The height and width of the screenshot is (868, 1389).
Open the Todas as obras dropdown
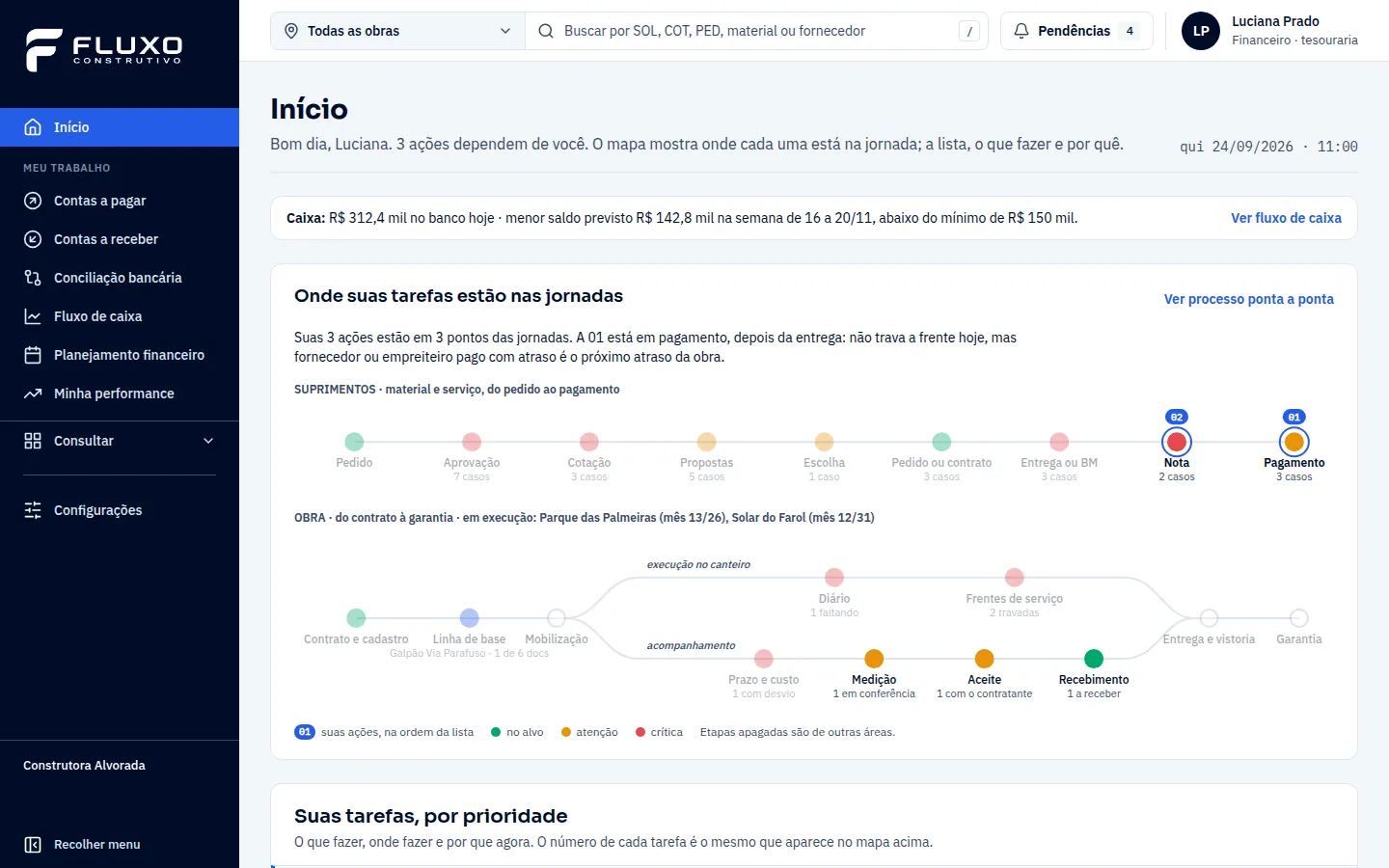click(397, 31)
